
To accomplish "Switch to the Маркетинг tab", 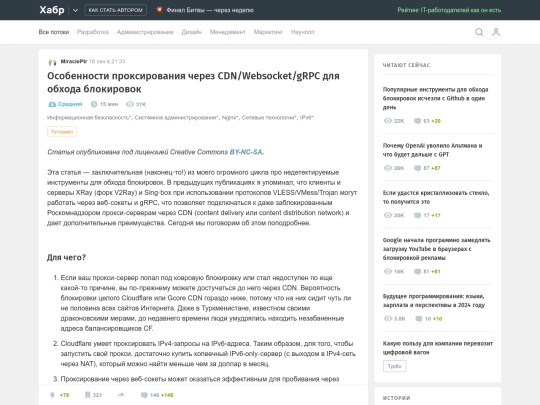I will pyautogui.click(x=268, y=32).
